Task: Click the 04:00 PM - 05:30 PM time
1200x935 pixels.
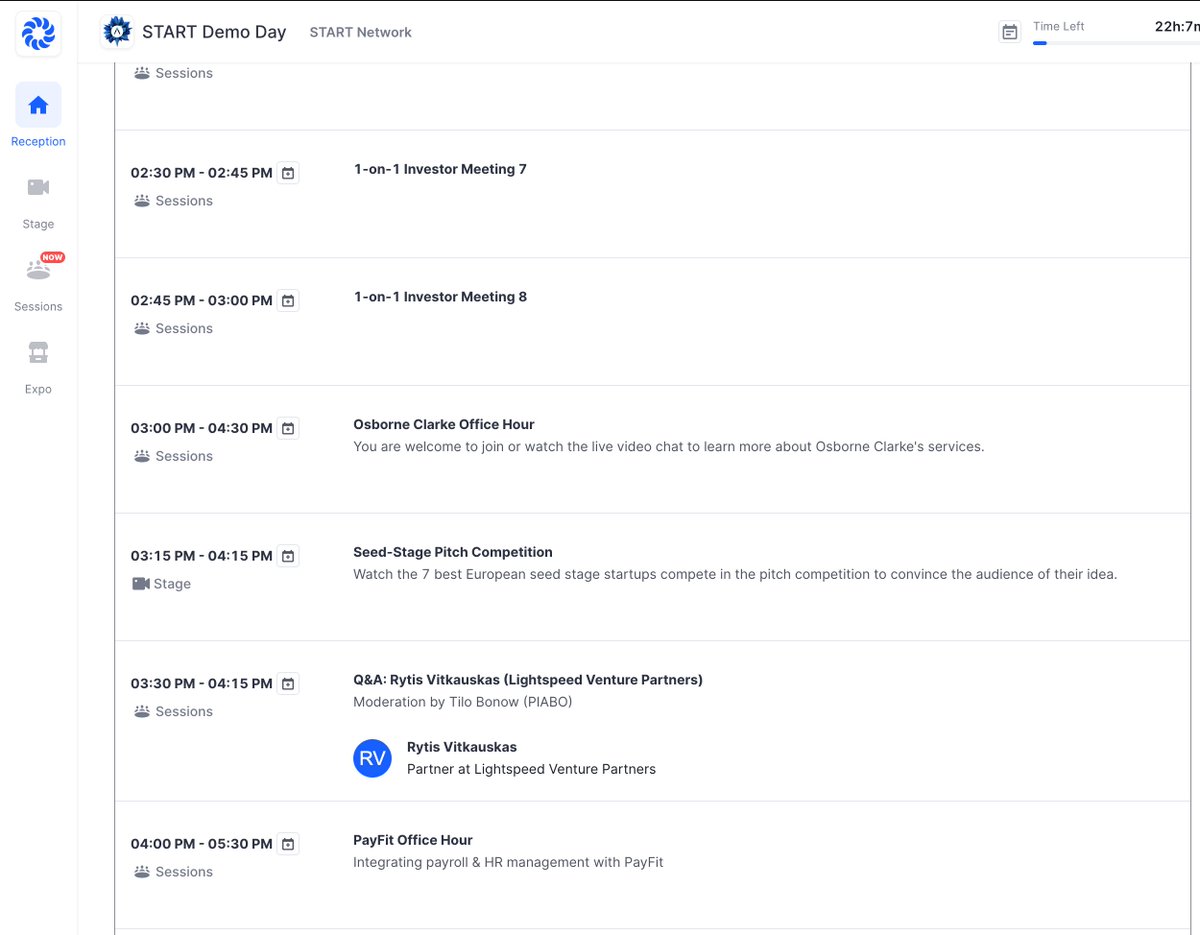Action: pyautogui.click(x=202, y=844)
